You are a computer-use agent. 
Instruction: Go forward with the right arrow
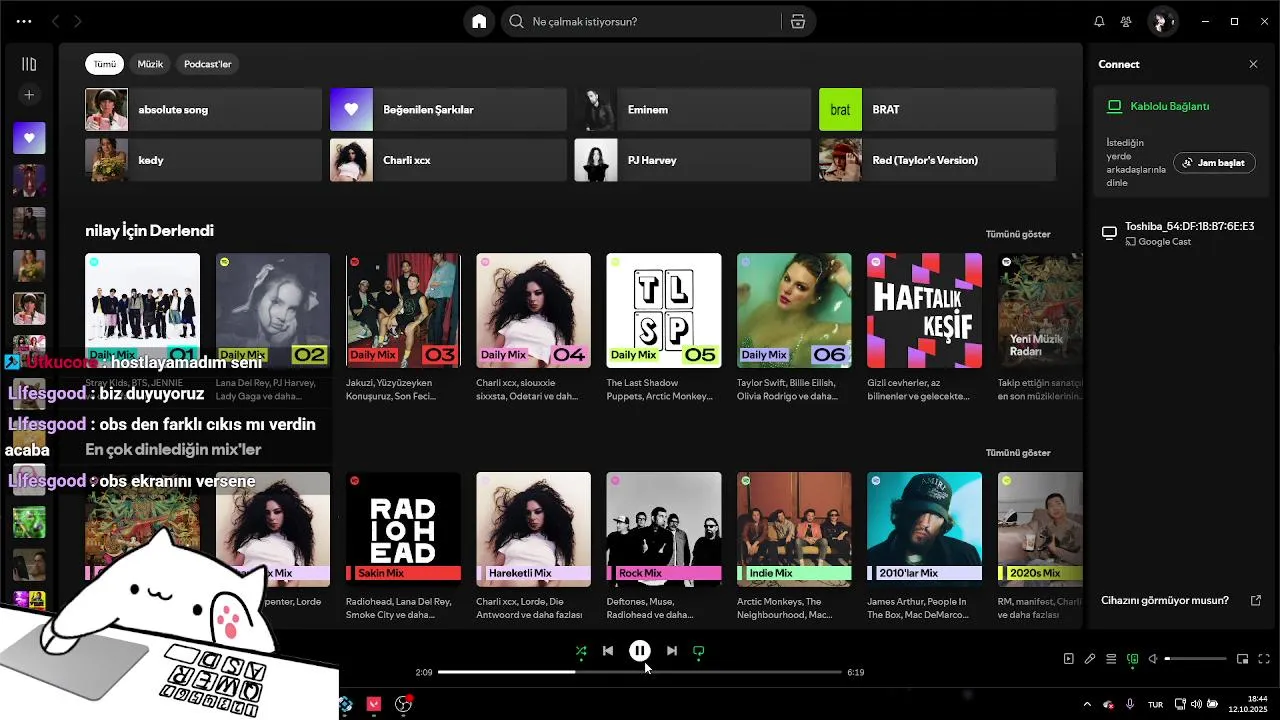[x=78, y=21]
